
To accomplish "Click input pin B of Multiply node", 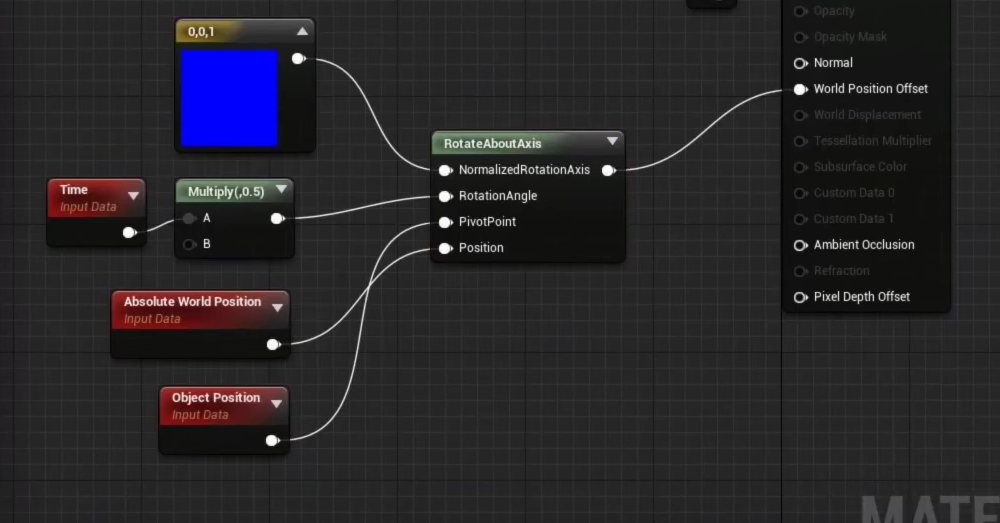I will 189,244.
